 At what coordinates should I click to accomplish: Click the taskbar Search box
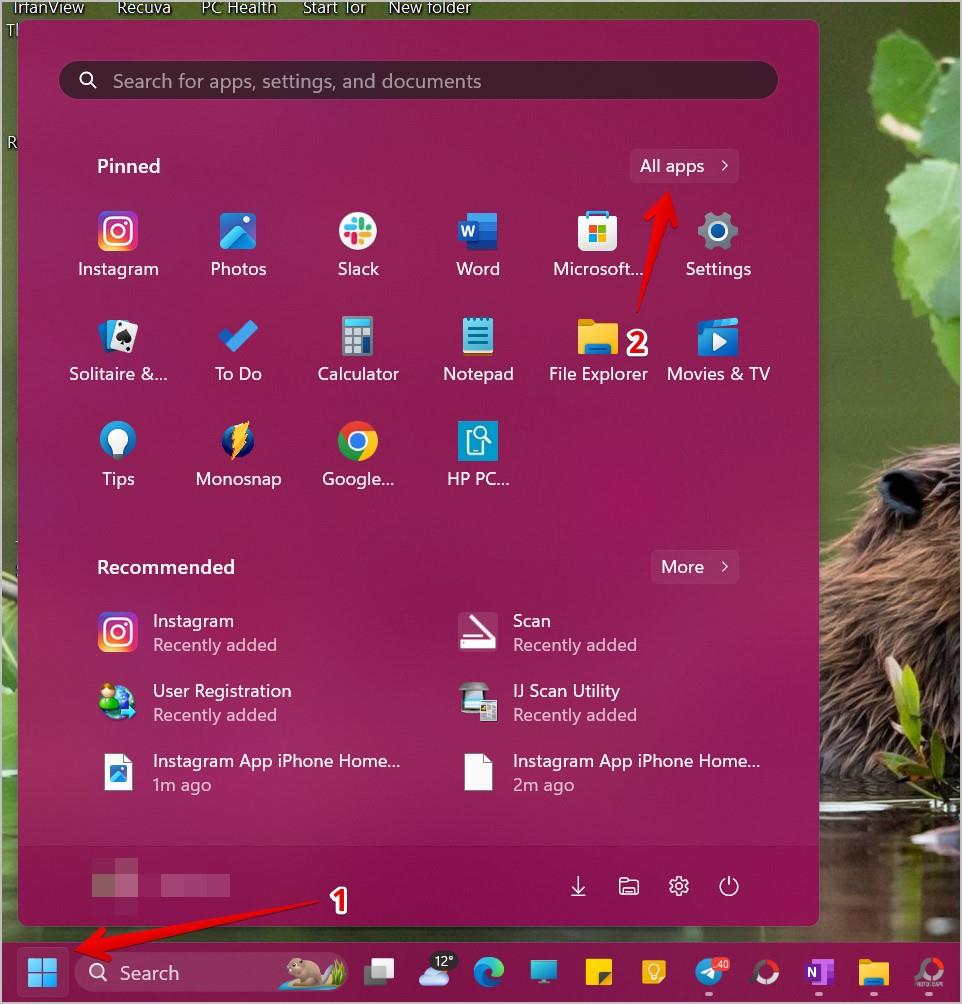pyautogui.click(x=211, y=973)
